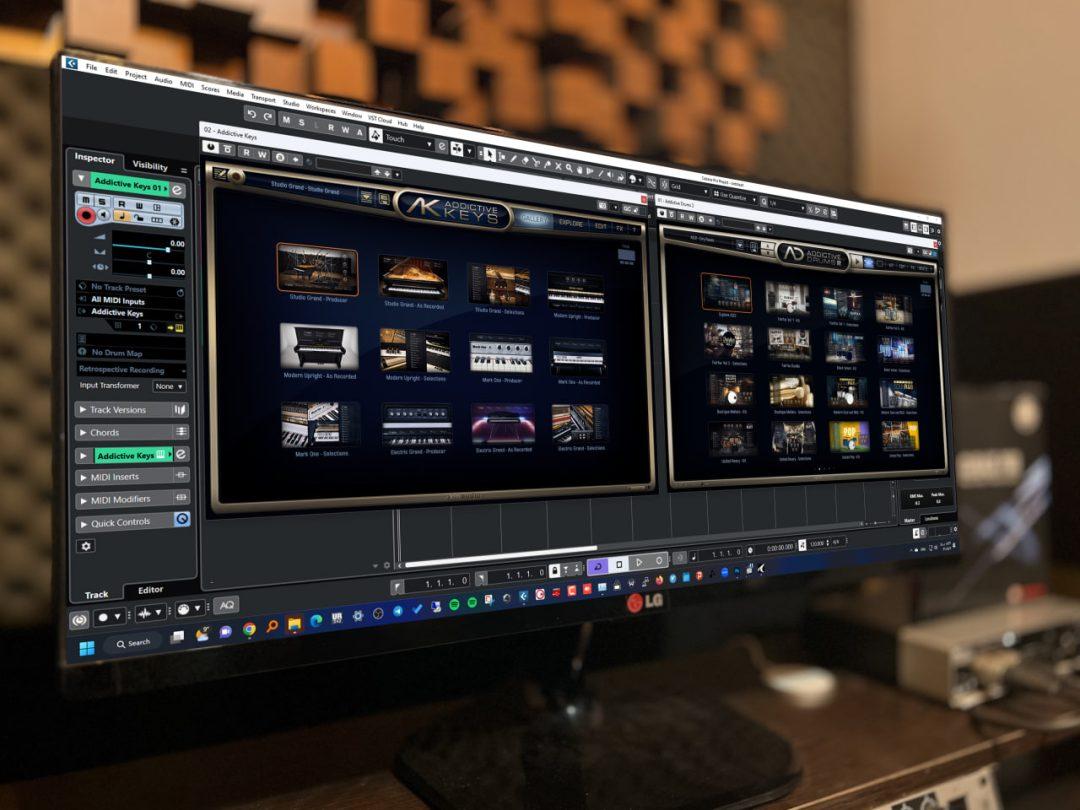The height and width of the screenshot is (810, 1080).
Task: Open the Use Quantize dropdown
Action: pyautogui.click(x=736, y=197)
